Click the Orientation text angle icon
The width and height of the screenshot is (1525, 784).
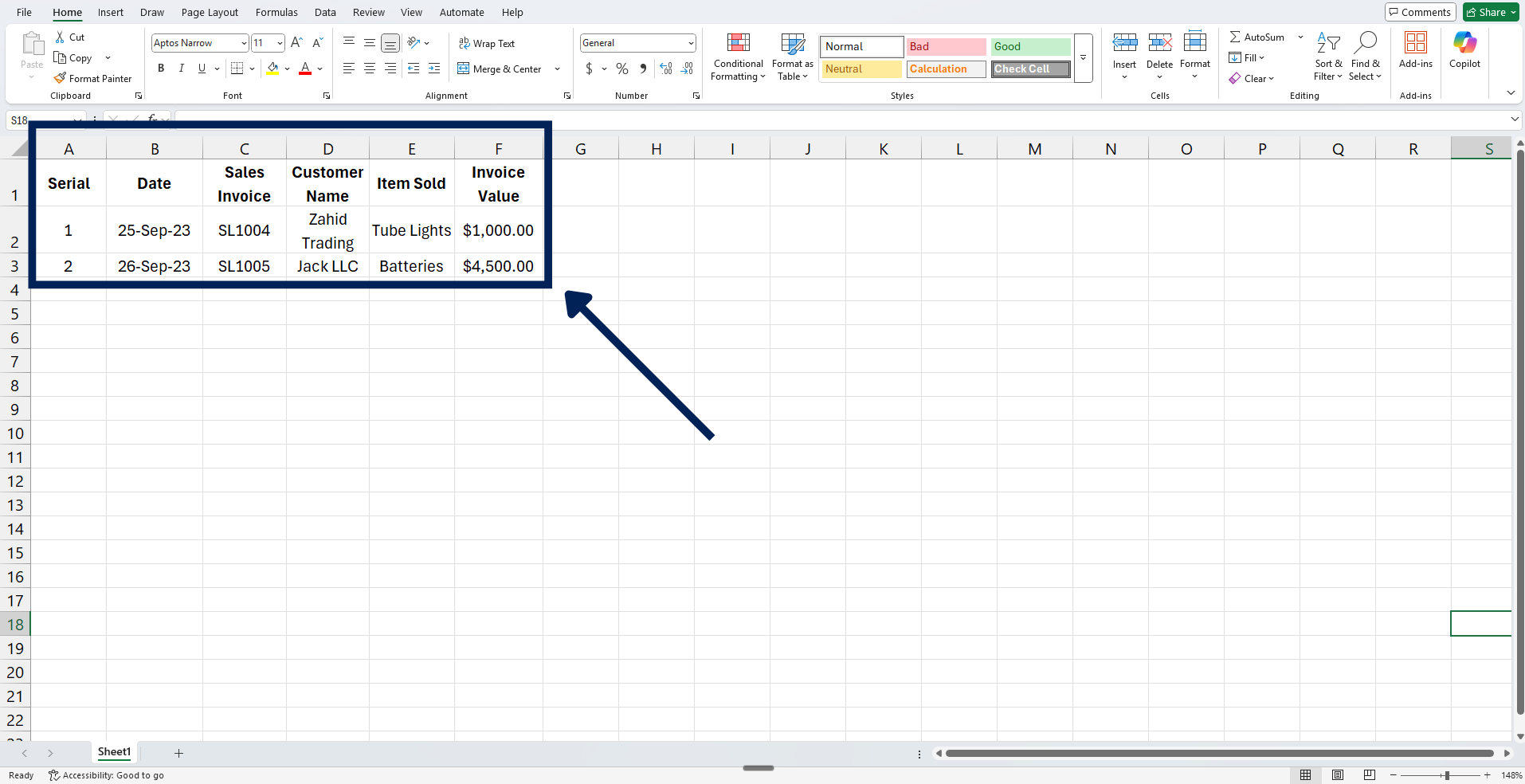pyautogui.click(x=414, y=43)
